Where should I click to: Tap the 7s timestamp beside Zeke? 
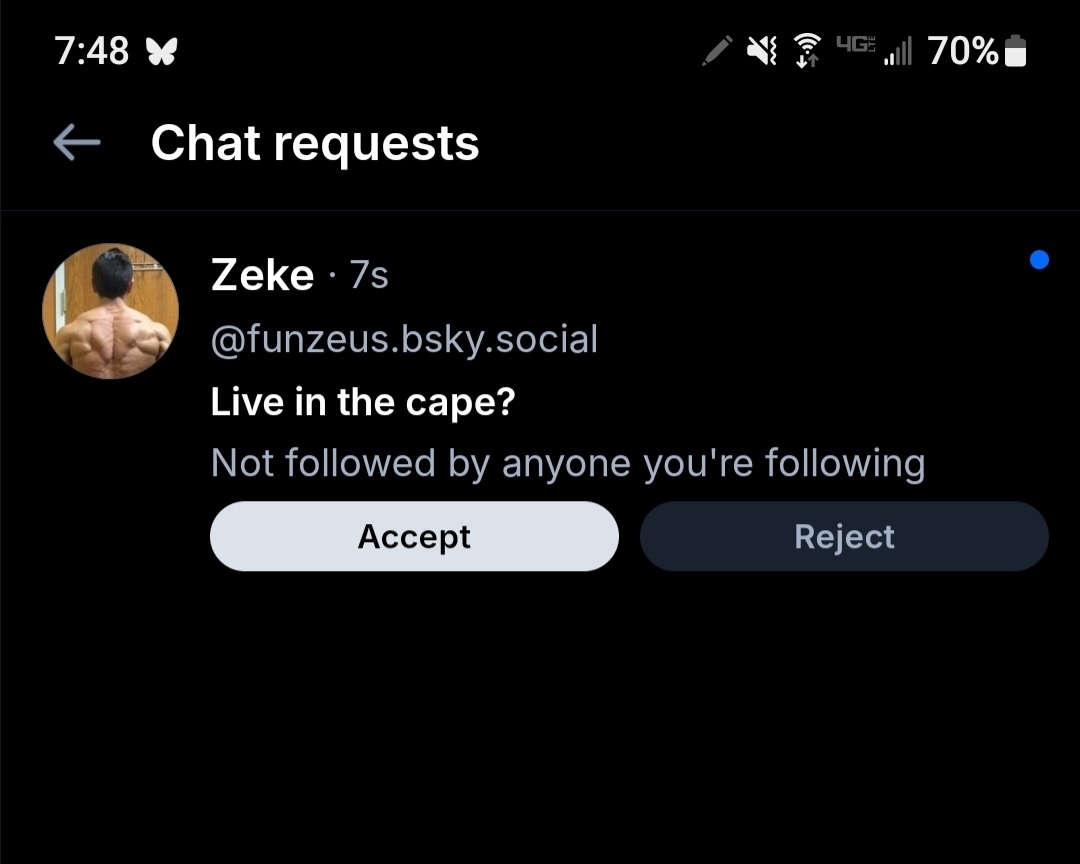coord(369,276)
